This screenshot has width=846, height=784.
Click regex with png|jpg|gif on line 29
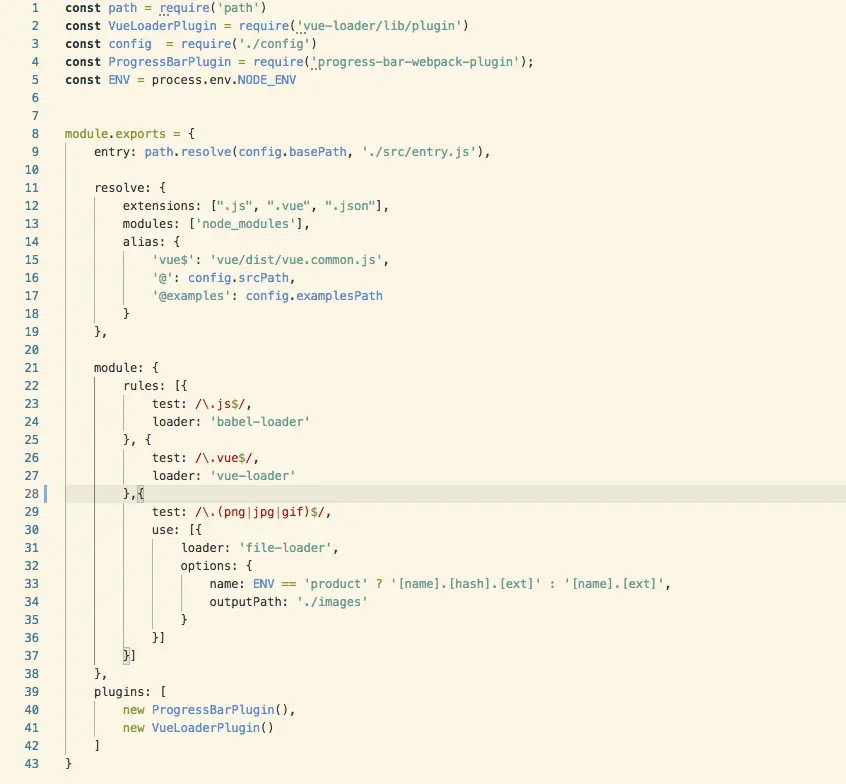click(260, 512)
